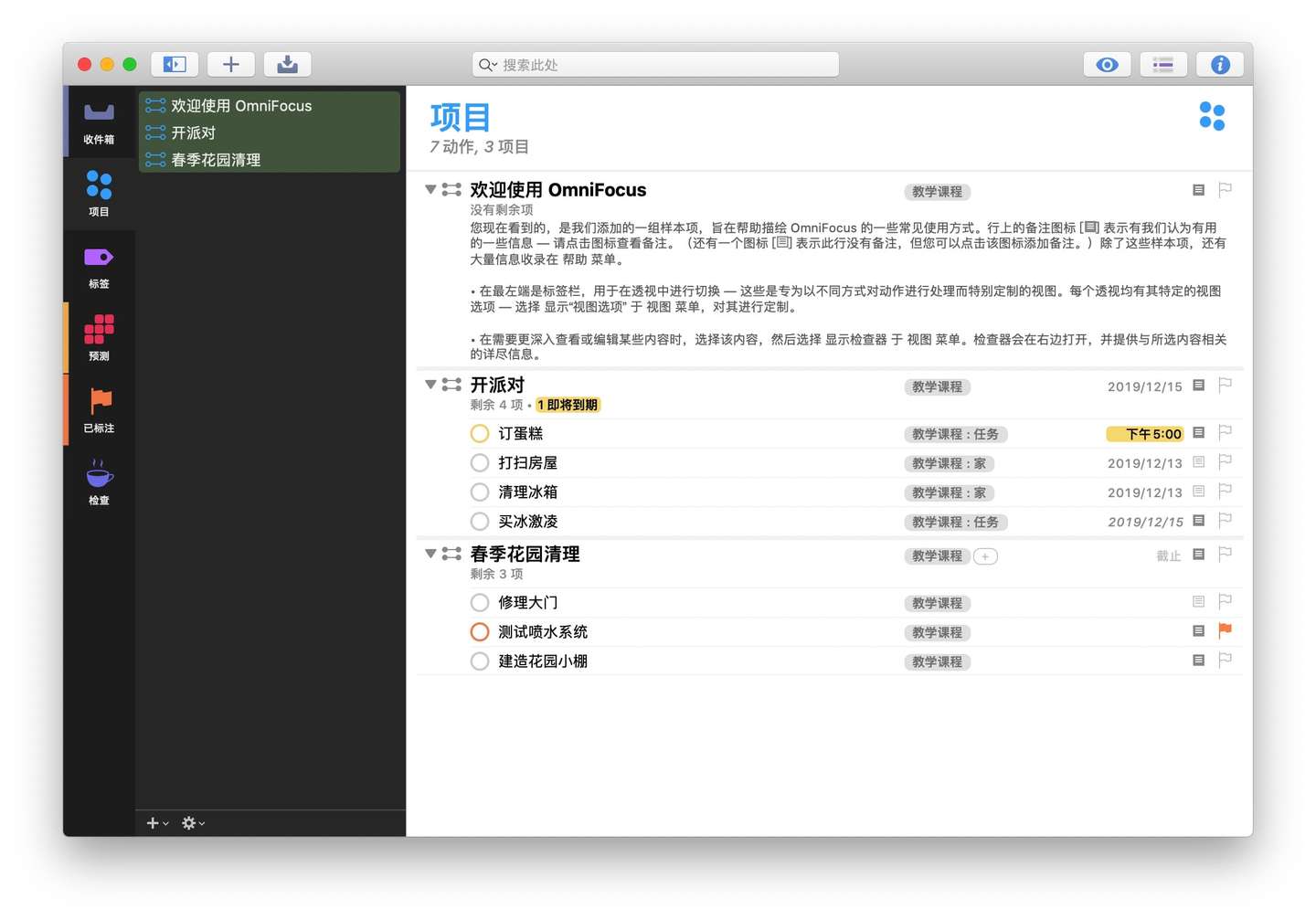Check off the 清理冰箱 action

[480, 492]
